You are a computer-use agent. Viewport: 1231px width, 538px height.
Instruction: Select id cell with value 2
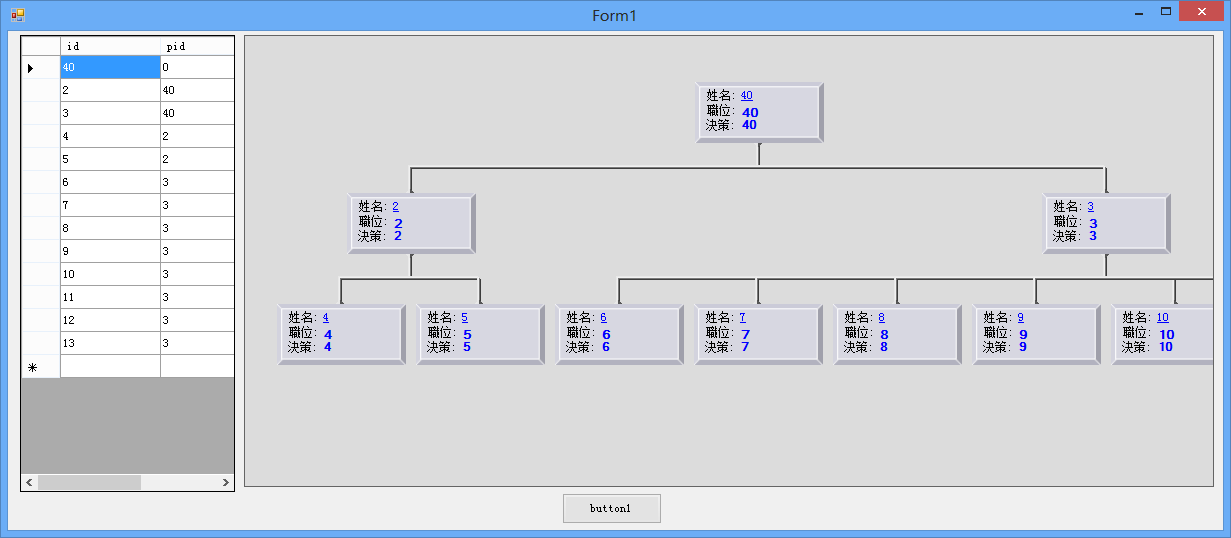110,90
